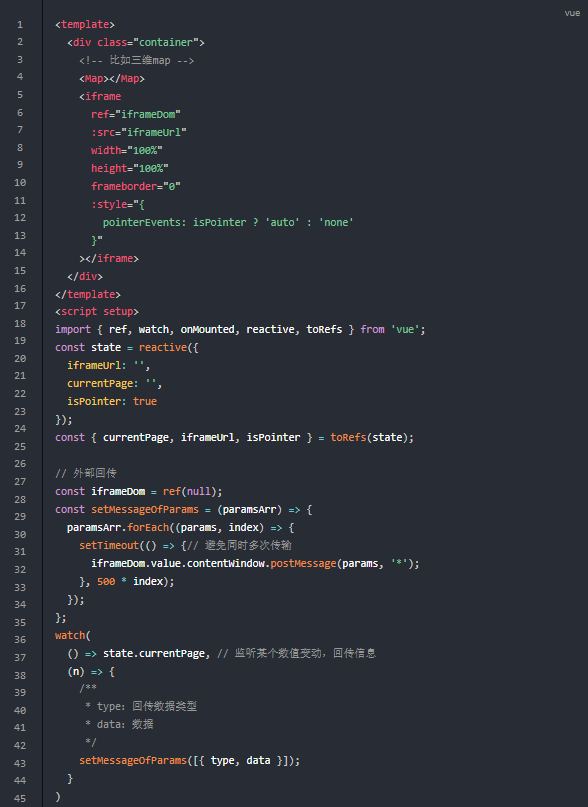Click postMessage method call
Screen dimensions: 588x807
click(x=303, y=564)
